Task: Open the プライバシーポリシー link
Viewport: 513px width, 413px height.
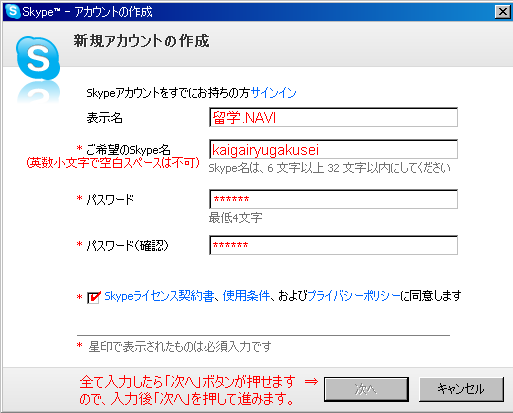Action: [353, 296]
